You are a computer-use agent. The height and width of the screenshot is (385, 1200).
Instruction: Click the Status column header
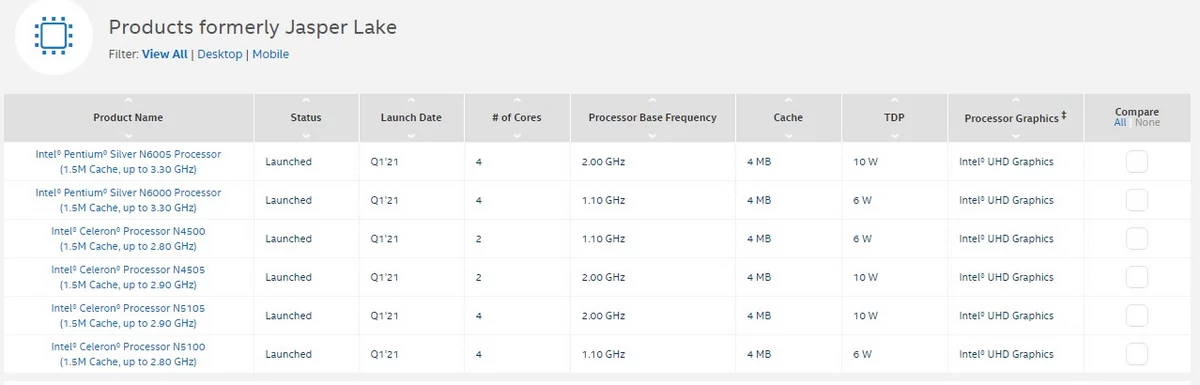[x=306, y=117]
